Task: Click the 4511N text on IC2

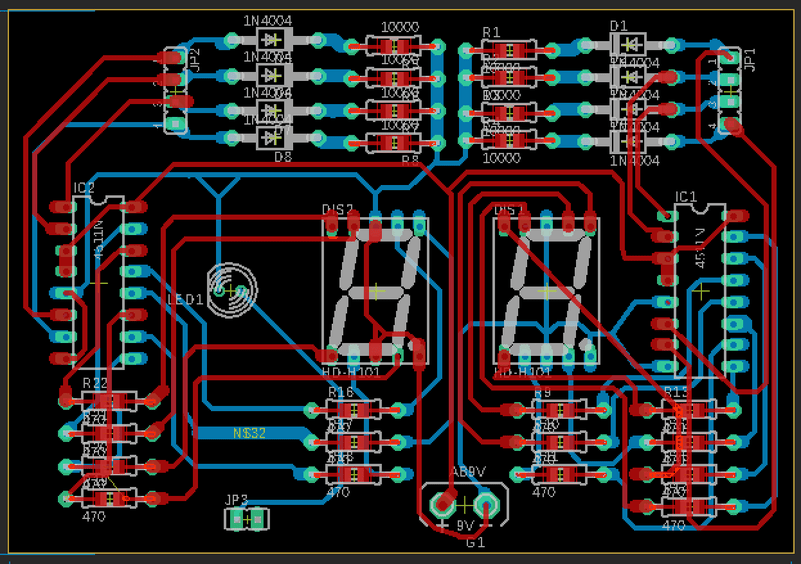Action: [x=99, y=240]
